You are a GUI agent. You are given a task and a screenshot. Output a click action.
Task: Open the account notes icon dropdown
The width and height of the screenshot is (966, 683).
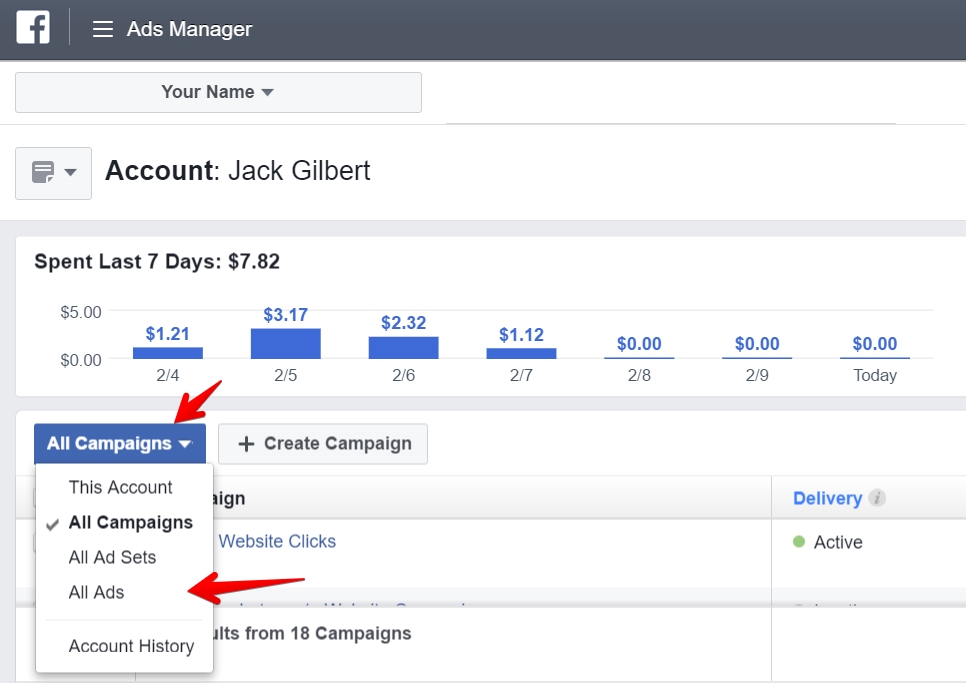pyautogui.click(x=54, y=173)
